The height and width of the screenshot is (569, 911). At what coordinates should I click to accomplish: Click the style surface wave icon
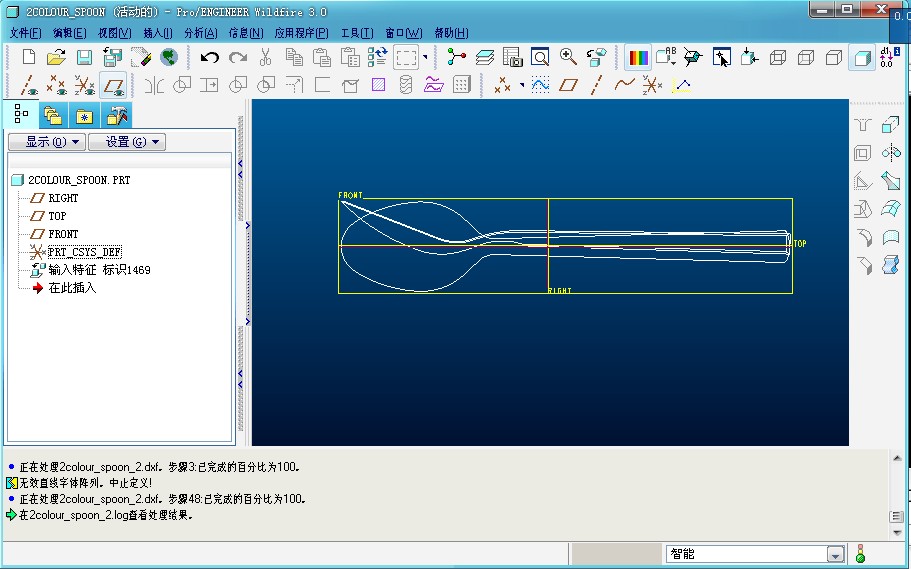(x=434, y=85)
